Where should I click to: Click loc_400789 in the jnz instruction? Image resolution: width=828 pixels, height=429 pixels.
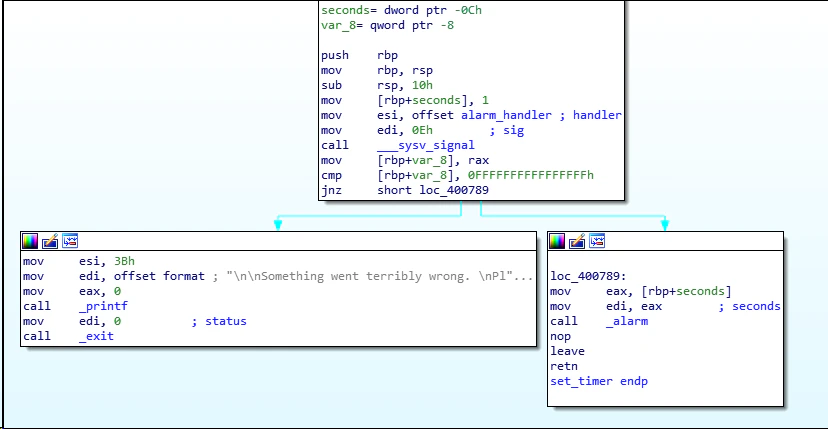click(x=454, y=190)
